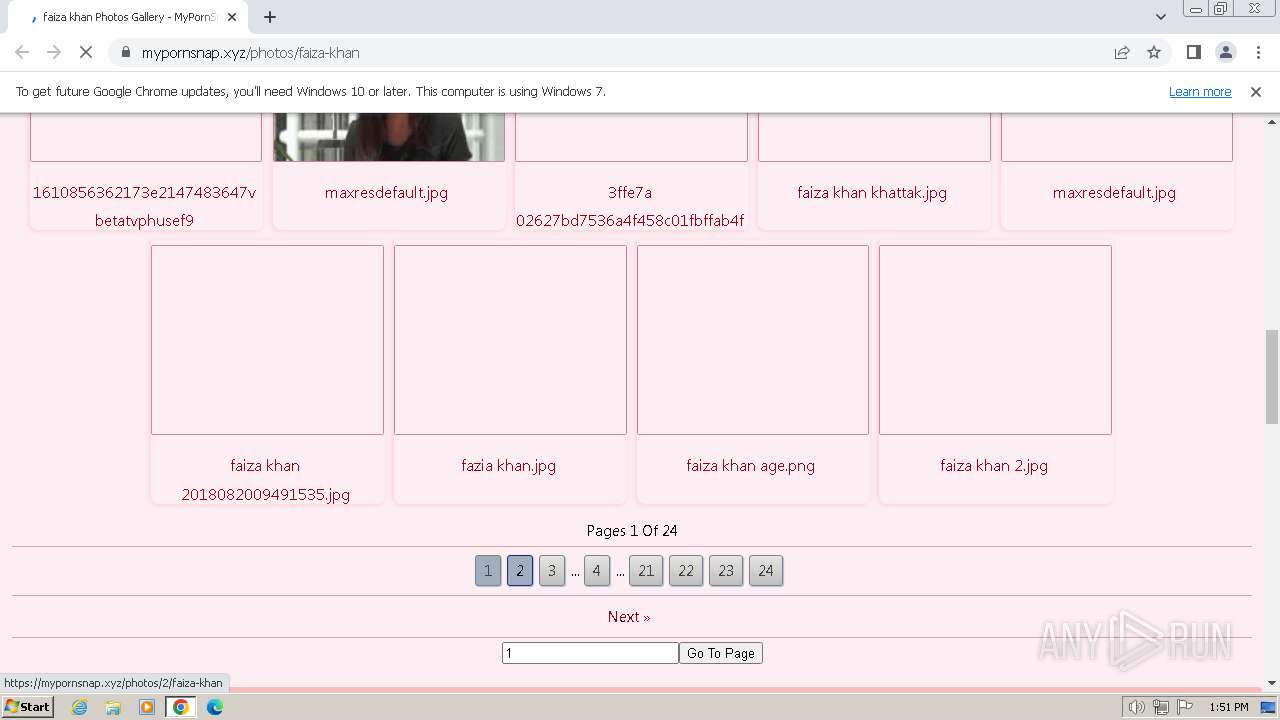Open Chrome three-dot menu
This screenshot has height=720, width=1280.
[1258, 52]
